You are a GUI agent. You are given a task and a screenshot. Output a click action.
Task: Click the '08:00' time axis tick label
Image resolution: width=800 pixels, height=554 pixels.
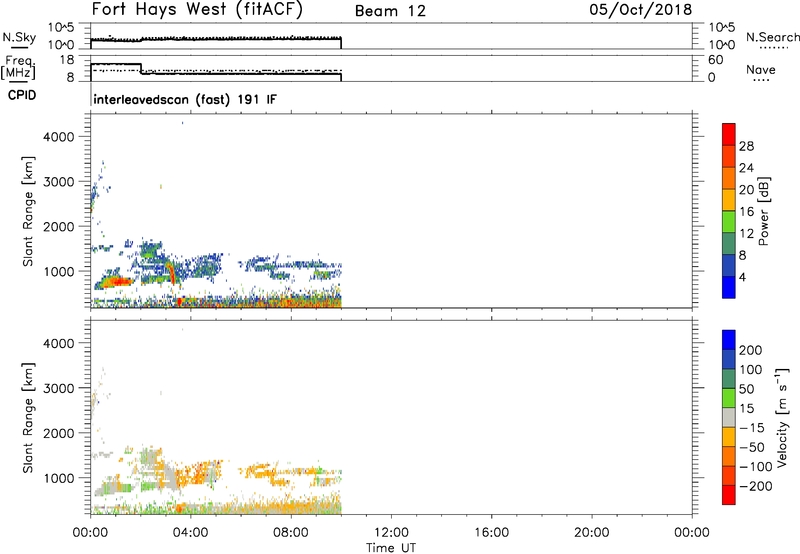pyautogui.click(x=291, y=533)
